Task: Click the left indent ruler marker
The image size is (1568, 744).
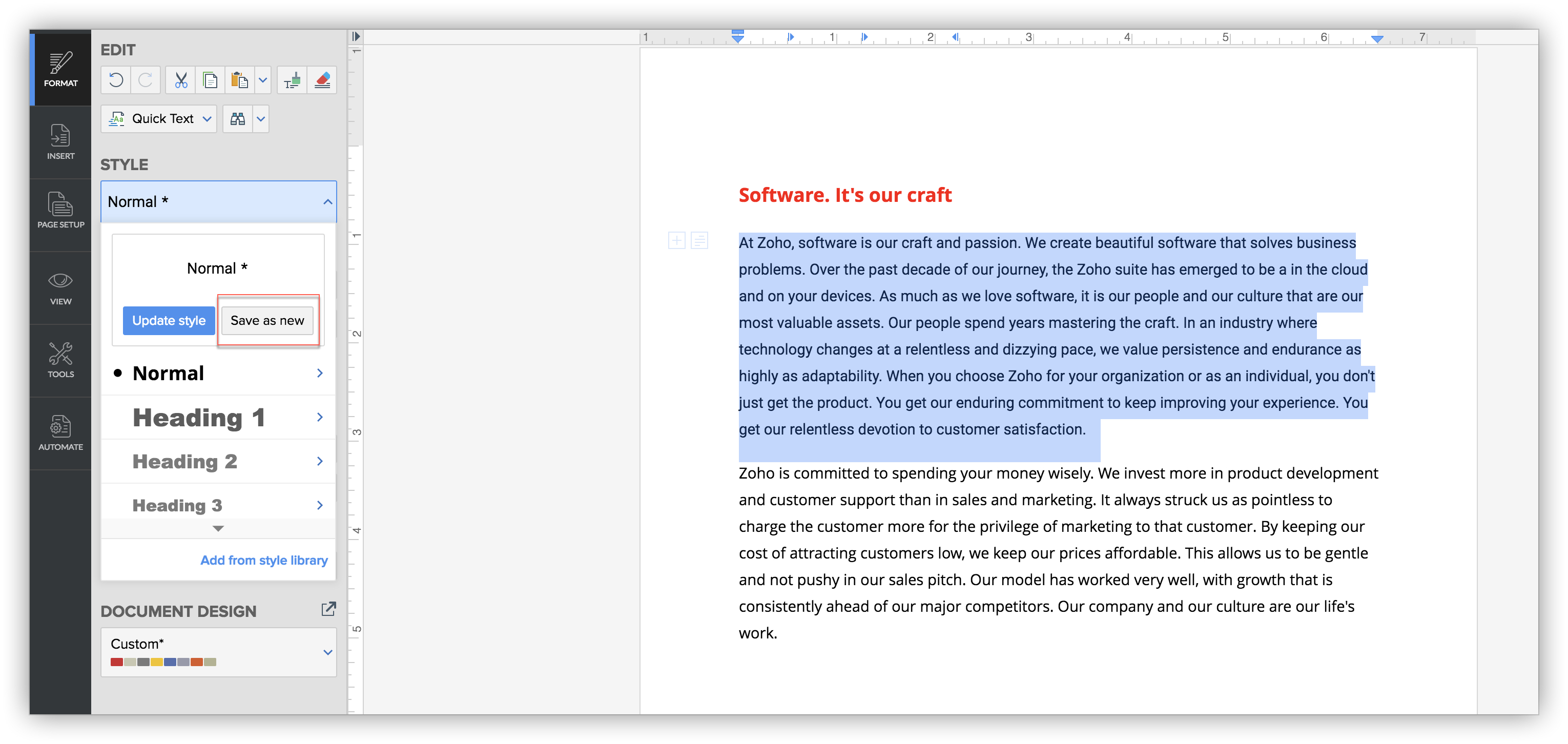Action: (738, 36)
